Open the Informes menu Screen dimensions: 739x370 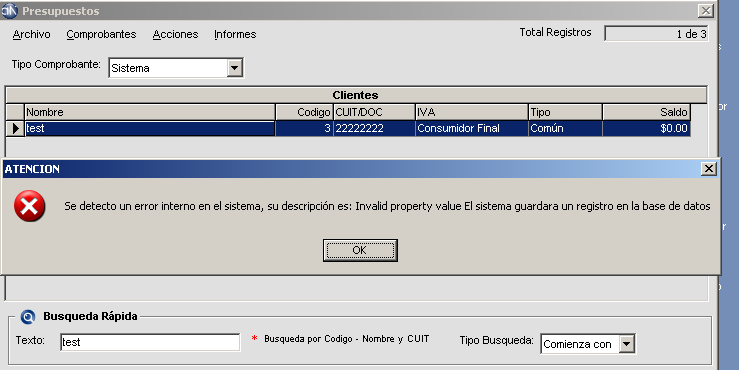tap(235, 34)
